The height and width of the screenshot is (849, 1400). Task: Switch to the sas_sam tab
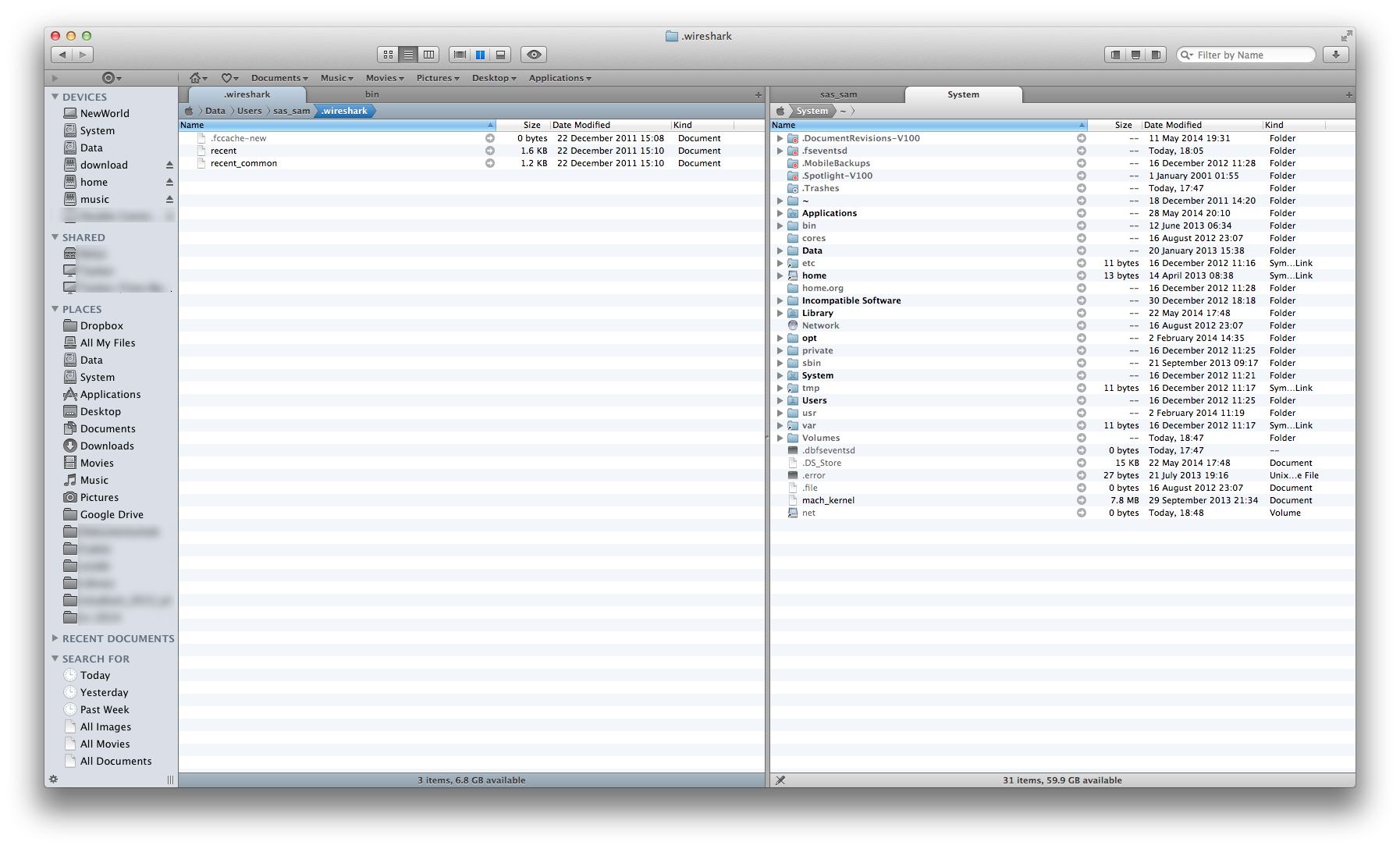point(838,94)
